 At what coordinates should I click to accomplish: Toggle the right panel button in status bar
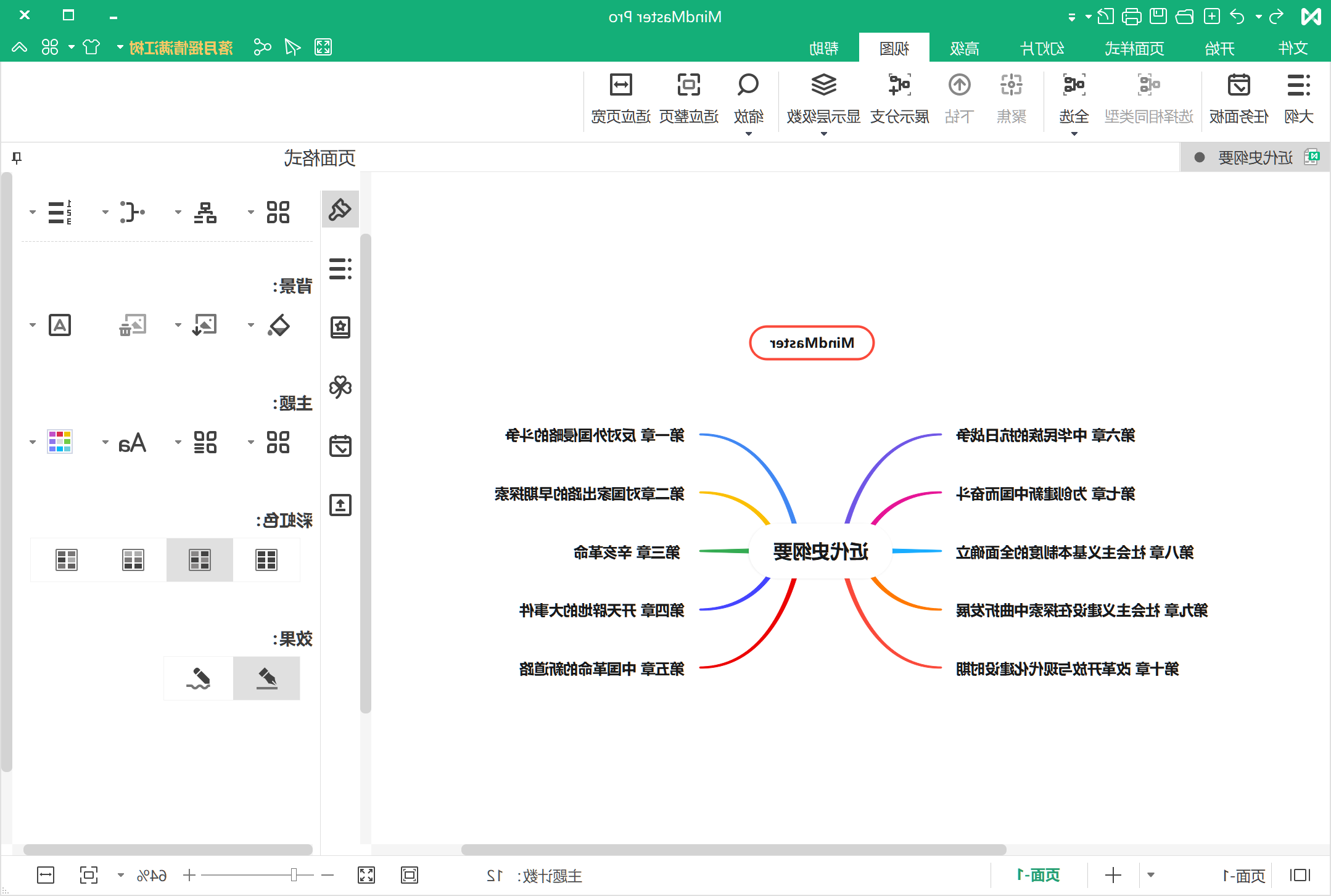(1300, 875)
